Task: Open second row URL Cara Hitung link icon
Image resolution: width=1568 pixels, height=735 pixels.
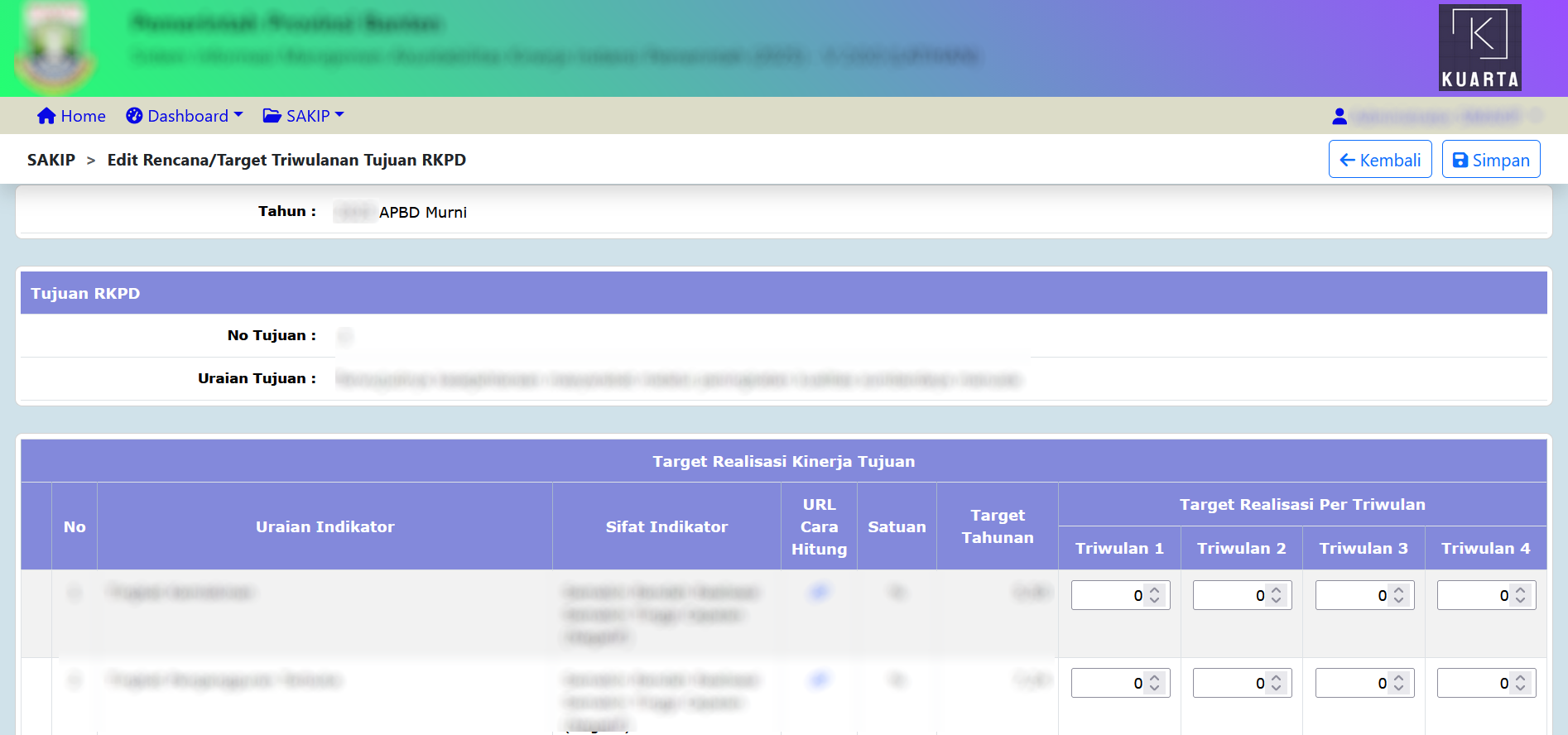Action: (x=819, y=680)
